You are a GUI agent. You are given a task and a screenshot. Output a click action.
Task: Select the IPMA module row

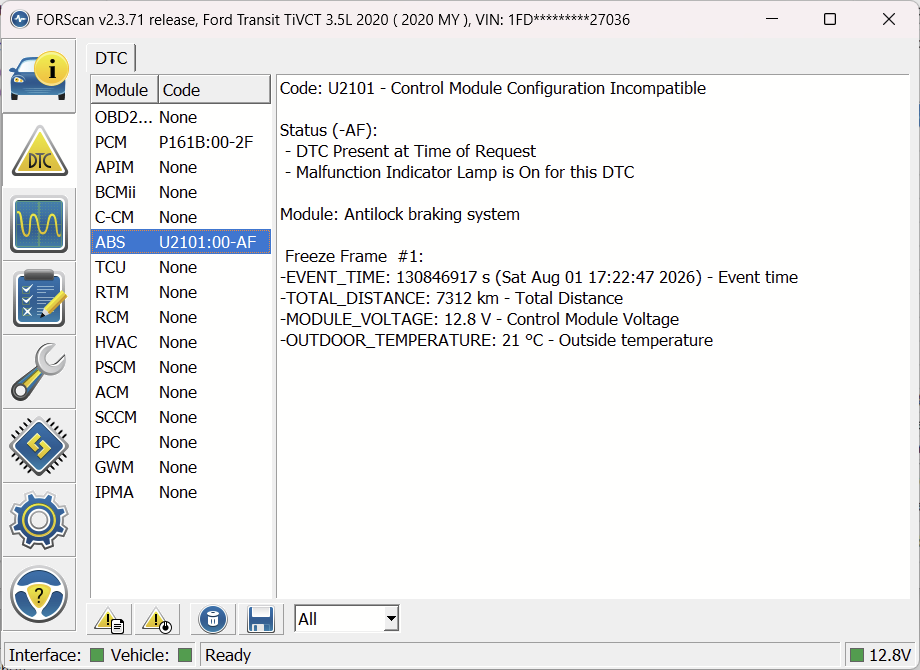coord(181,493)
